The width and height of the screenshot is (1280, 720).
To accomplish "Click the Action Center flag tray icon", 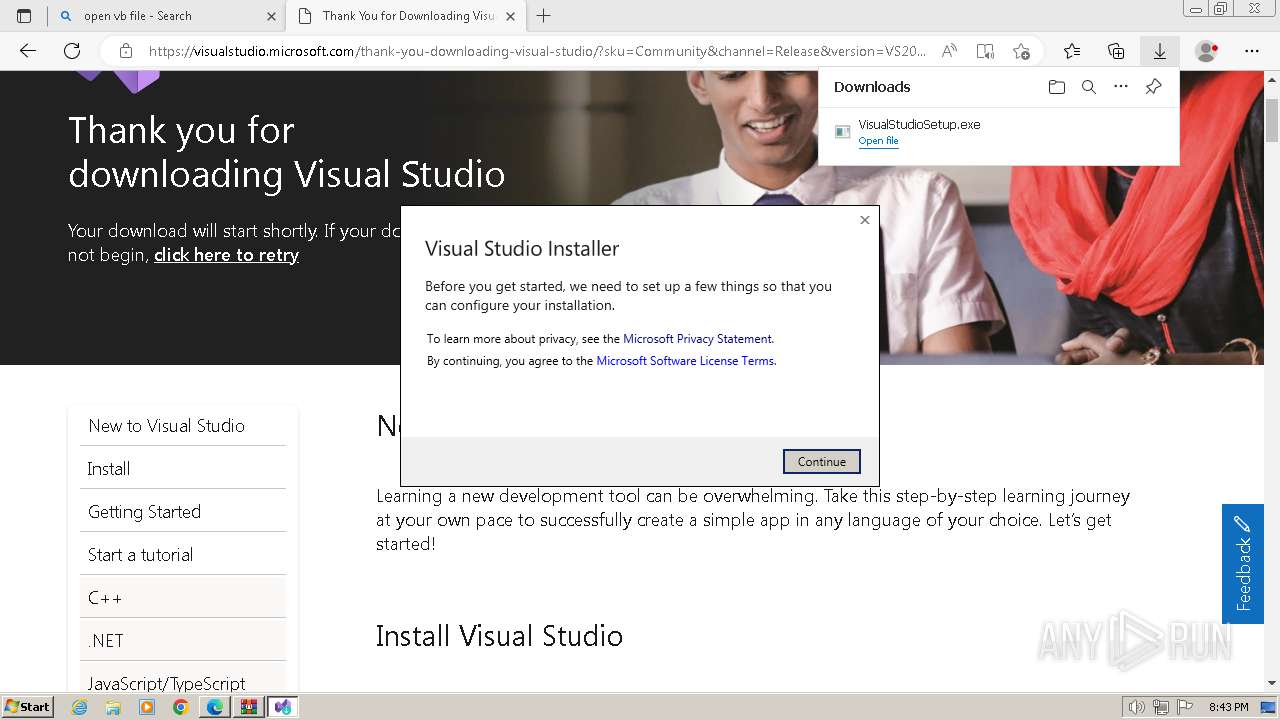I will [1184, 707].
